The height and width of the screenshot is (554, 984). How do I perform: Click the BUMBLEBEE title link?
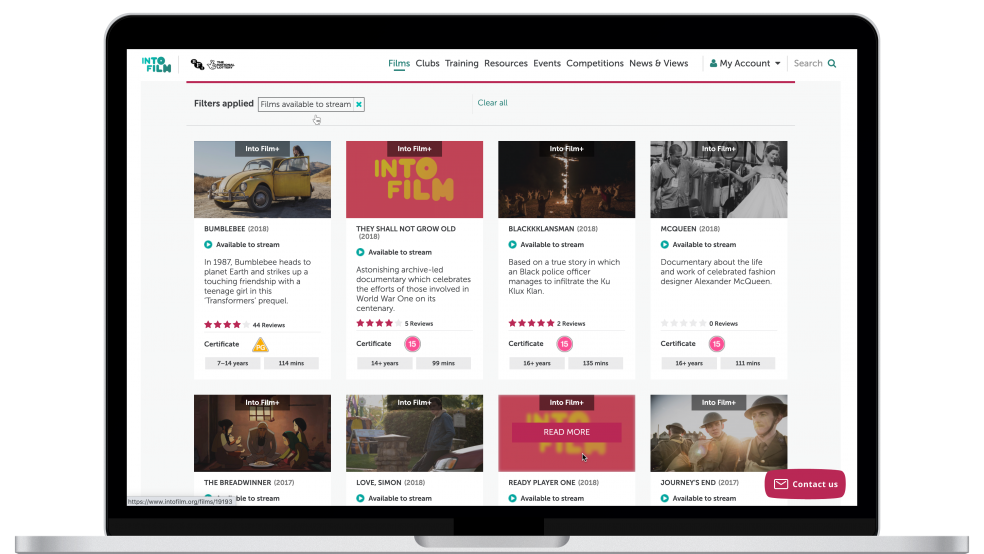pyautogui.click(x=225, y=229)
